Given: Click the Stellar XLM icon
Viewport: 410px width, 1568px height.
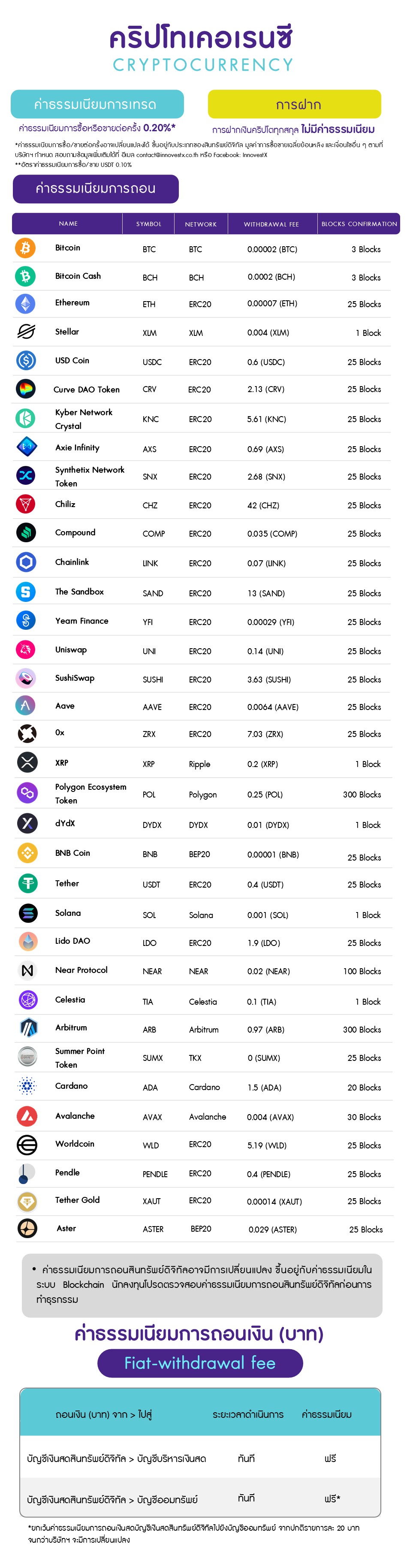Looking at the screenshot, I should 26,332.
